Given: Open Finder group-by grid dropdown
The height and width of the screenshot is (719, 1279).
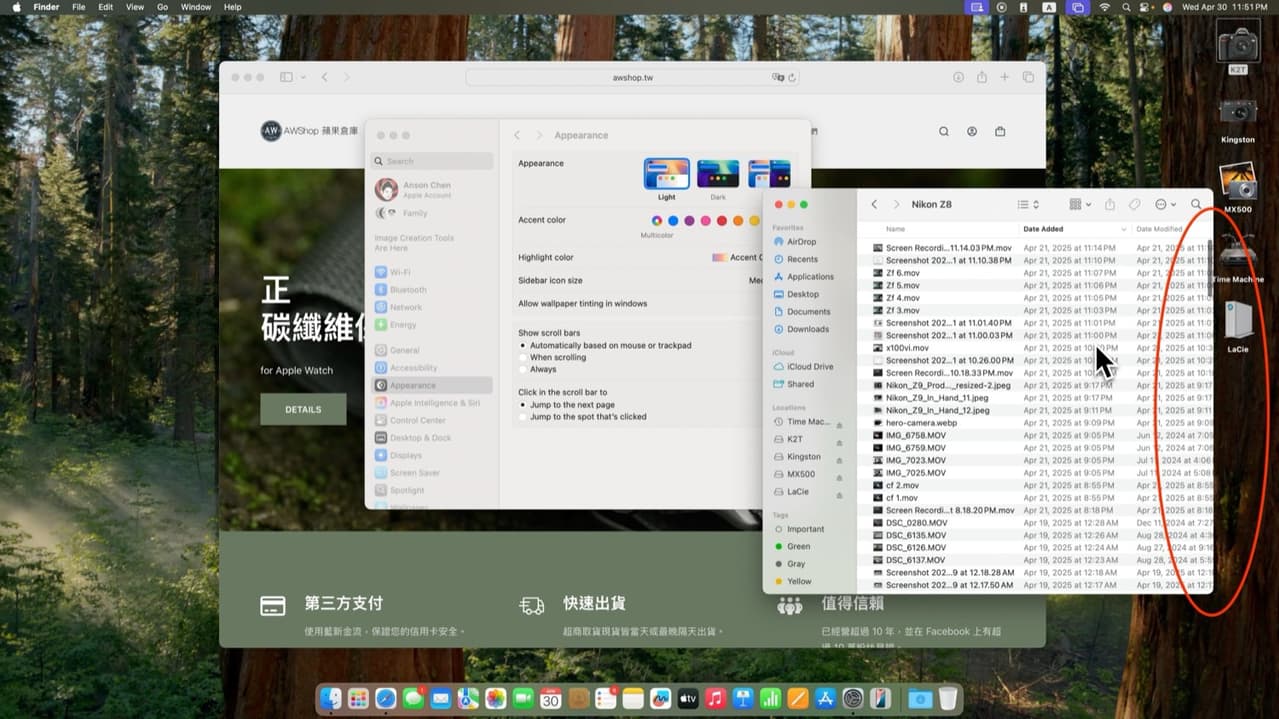Looking at the screenshot, I should [x=1080, y=204].
